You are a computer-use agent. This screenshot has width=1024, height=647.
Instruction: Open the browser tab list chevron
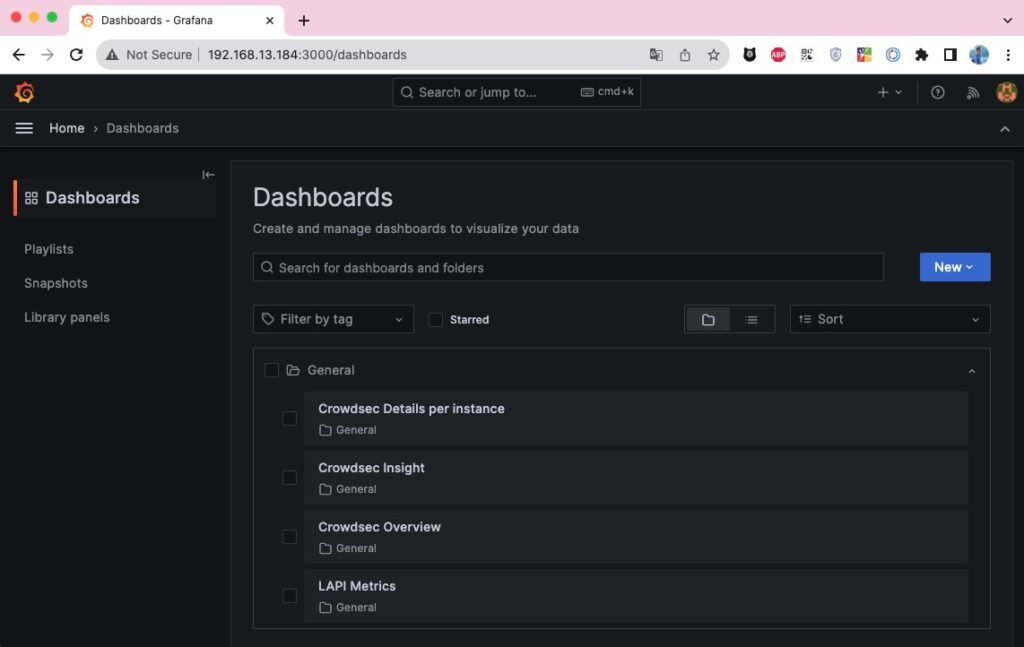(1008, 20)
